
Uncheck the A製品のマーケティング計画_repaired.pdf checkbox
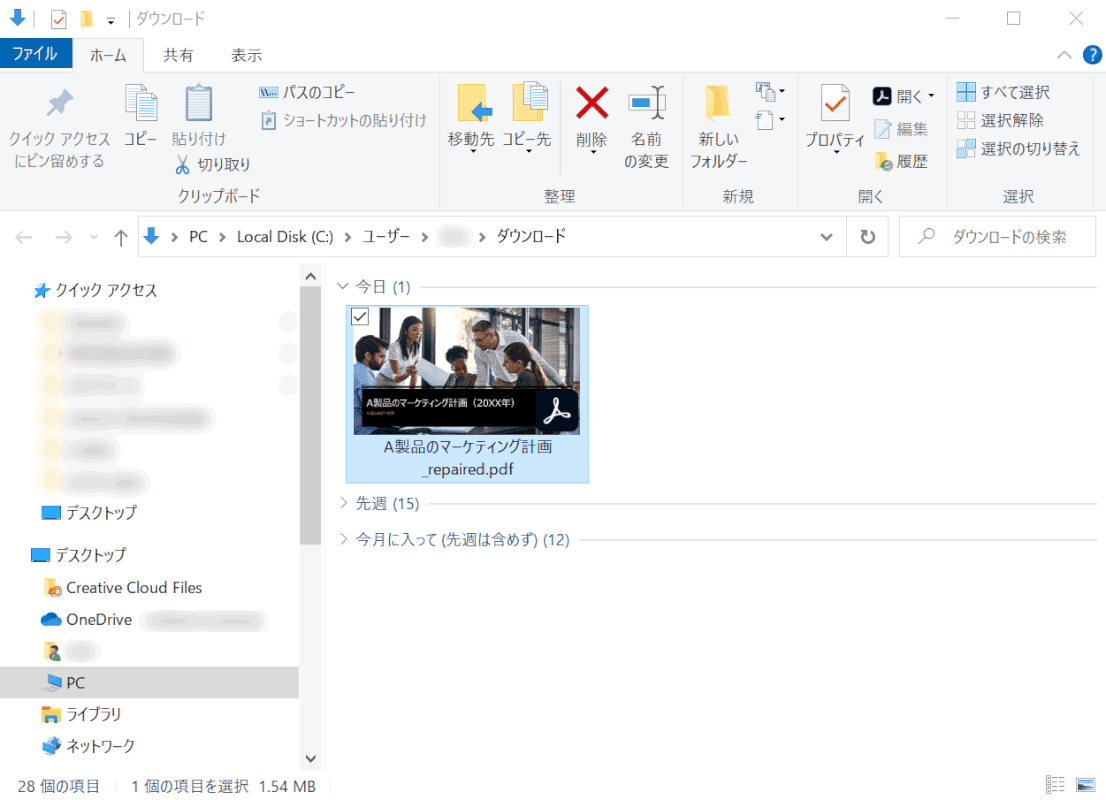pos(360,317)
